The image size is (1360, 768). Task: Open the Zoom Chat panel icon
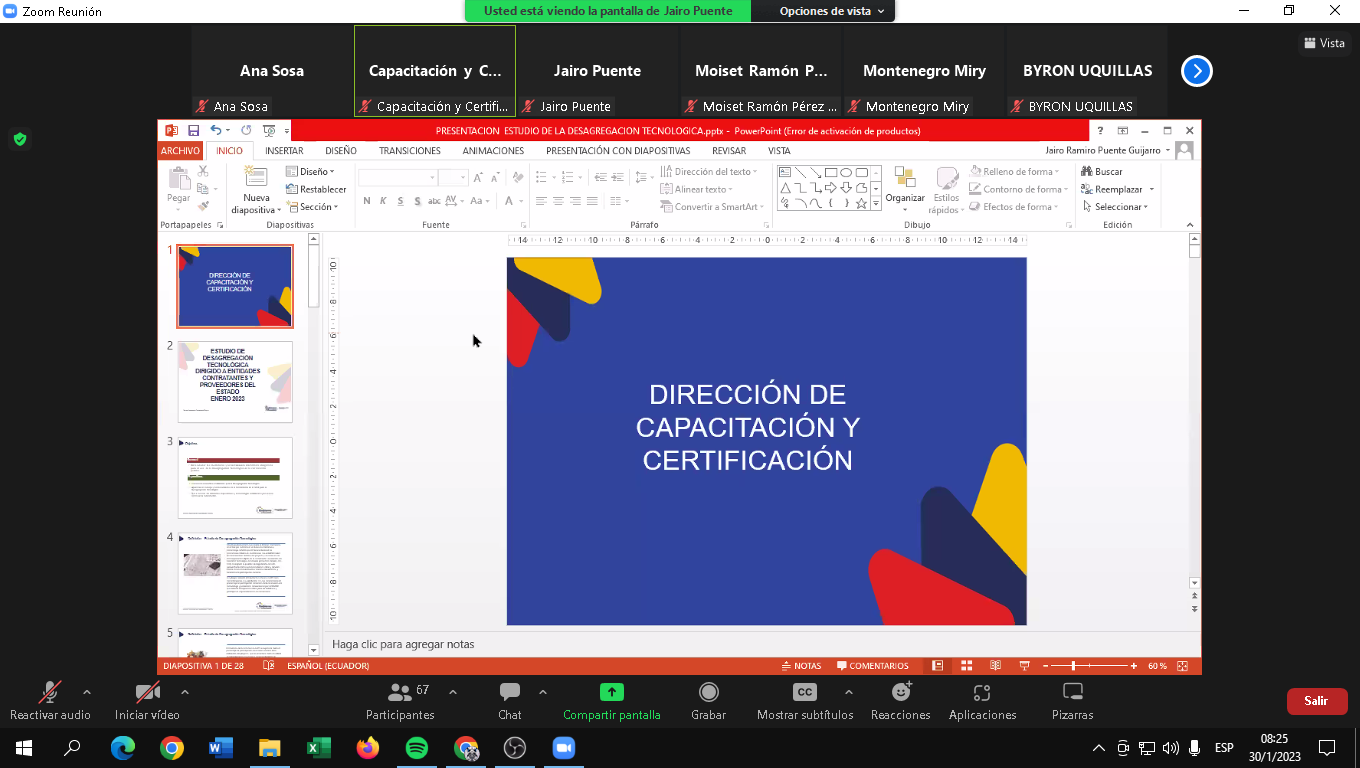coord(510,692)
